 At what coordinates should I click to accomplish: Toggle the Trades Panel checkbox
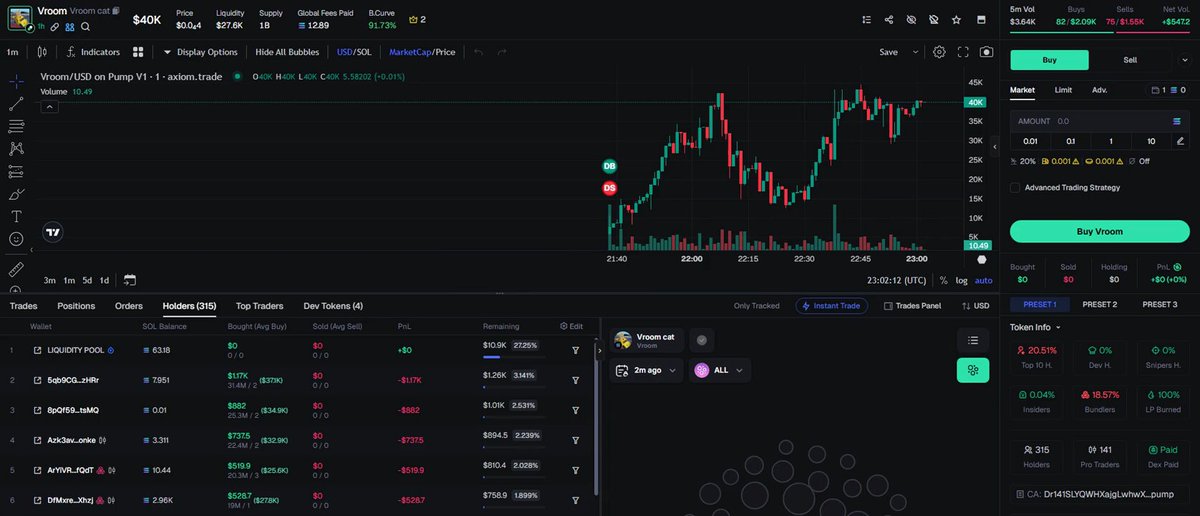[889, 306]
